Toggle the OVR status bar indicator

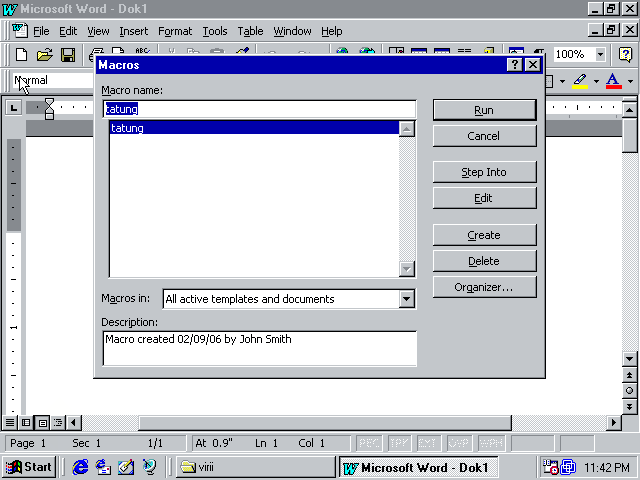(x=458, y=443)
